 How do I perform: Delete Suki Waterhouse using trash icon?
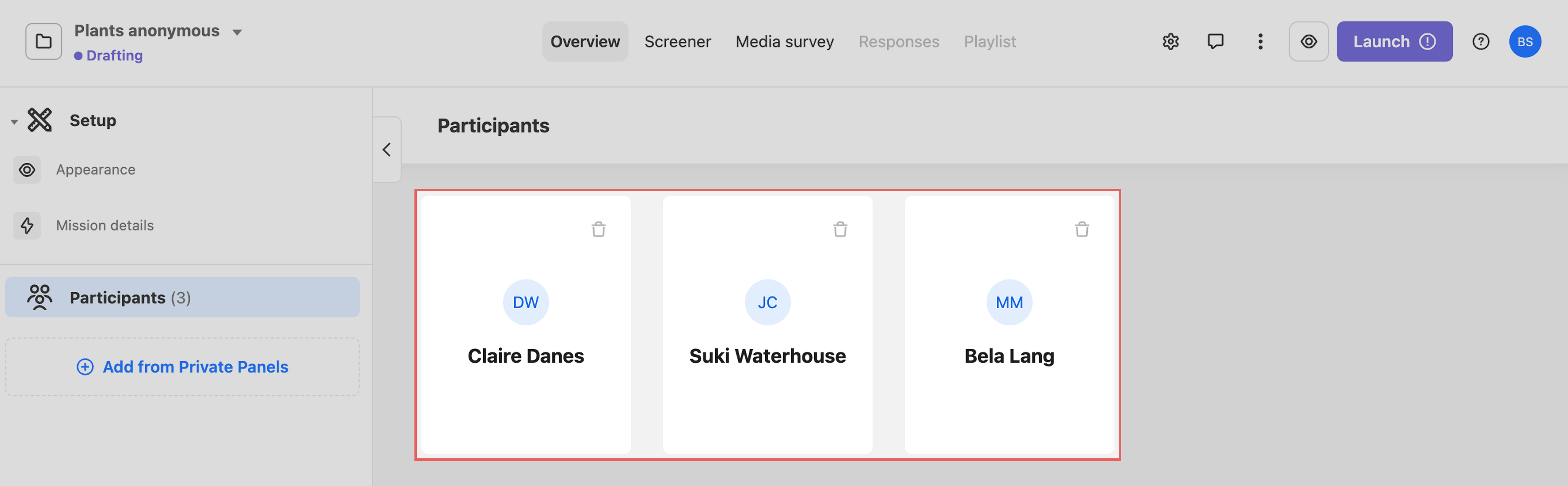click(x=840, y=229)
